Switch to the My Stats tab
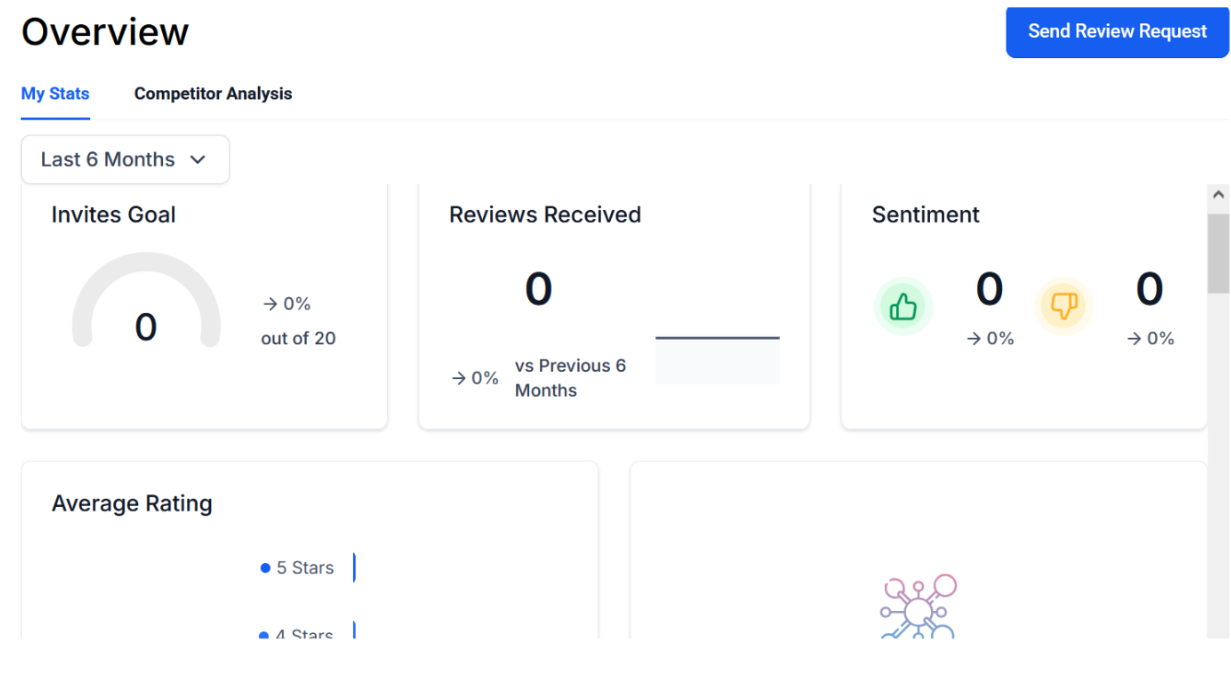The width and height of the screenshot is (1231, 682). coord(55,94)
